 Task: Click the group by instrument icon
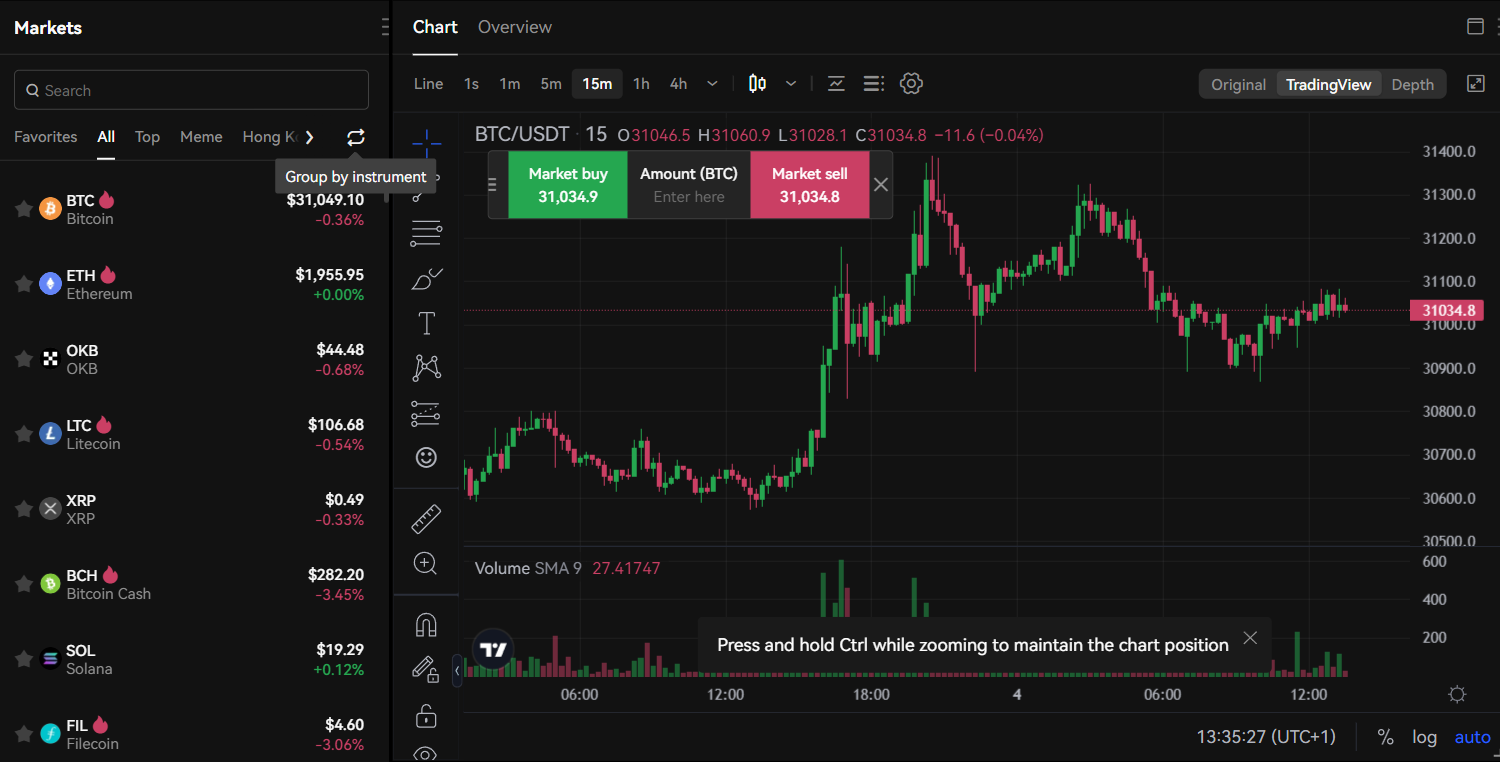pos(356,138)
